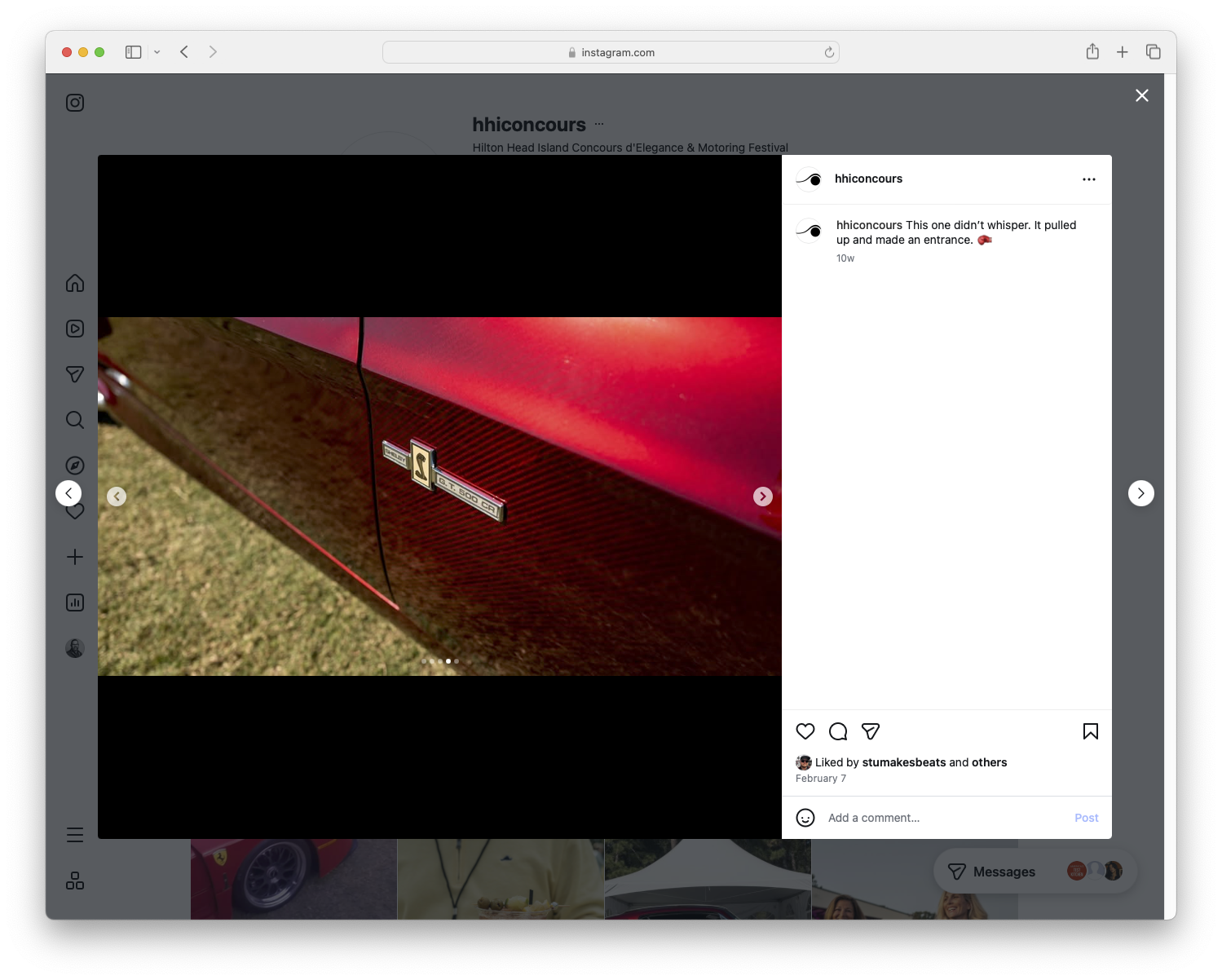Screen dimensions: 1222x980
Task: Visit the hhiconcours profile link
Action: coord(869,179)
